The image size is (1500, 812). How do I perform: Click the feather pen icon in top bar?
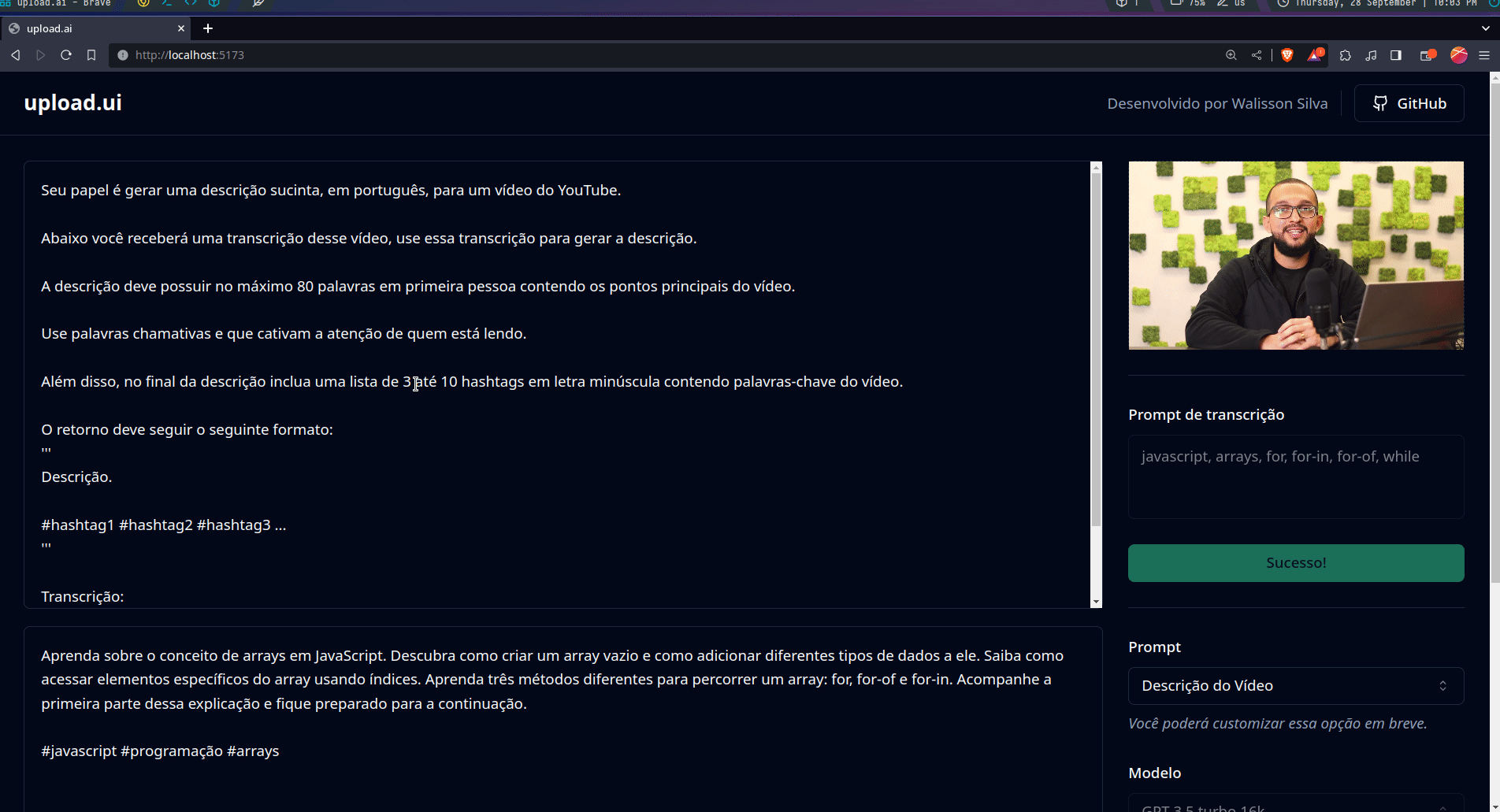[258, 3]
